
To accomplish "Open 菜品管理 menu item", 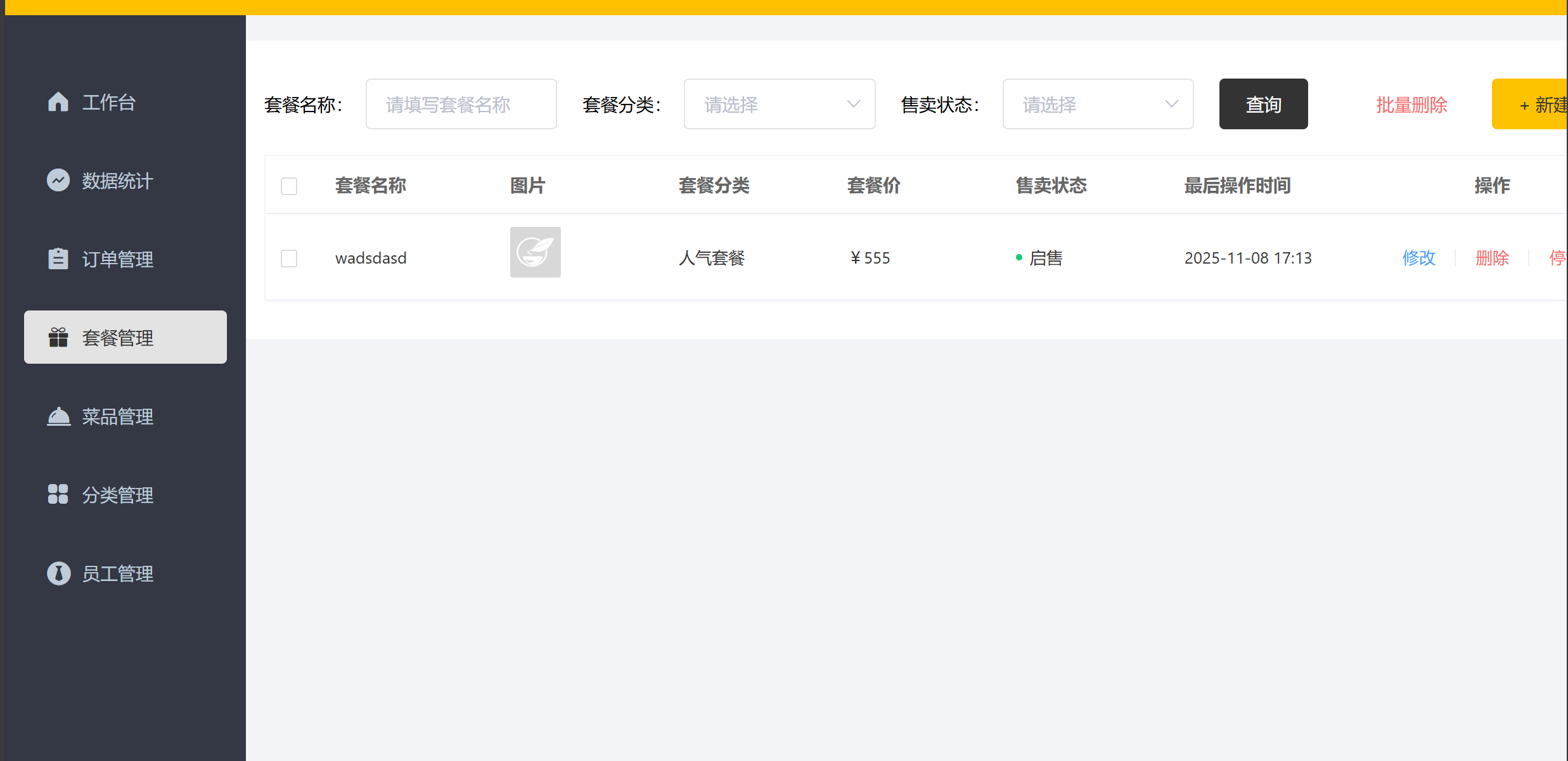I will pyautogui.click(x=118, y=416).
